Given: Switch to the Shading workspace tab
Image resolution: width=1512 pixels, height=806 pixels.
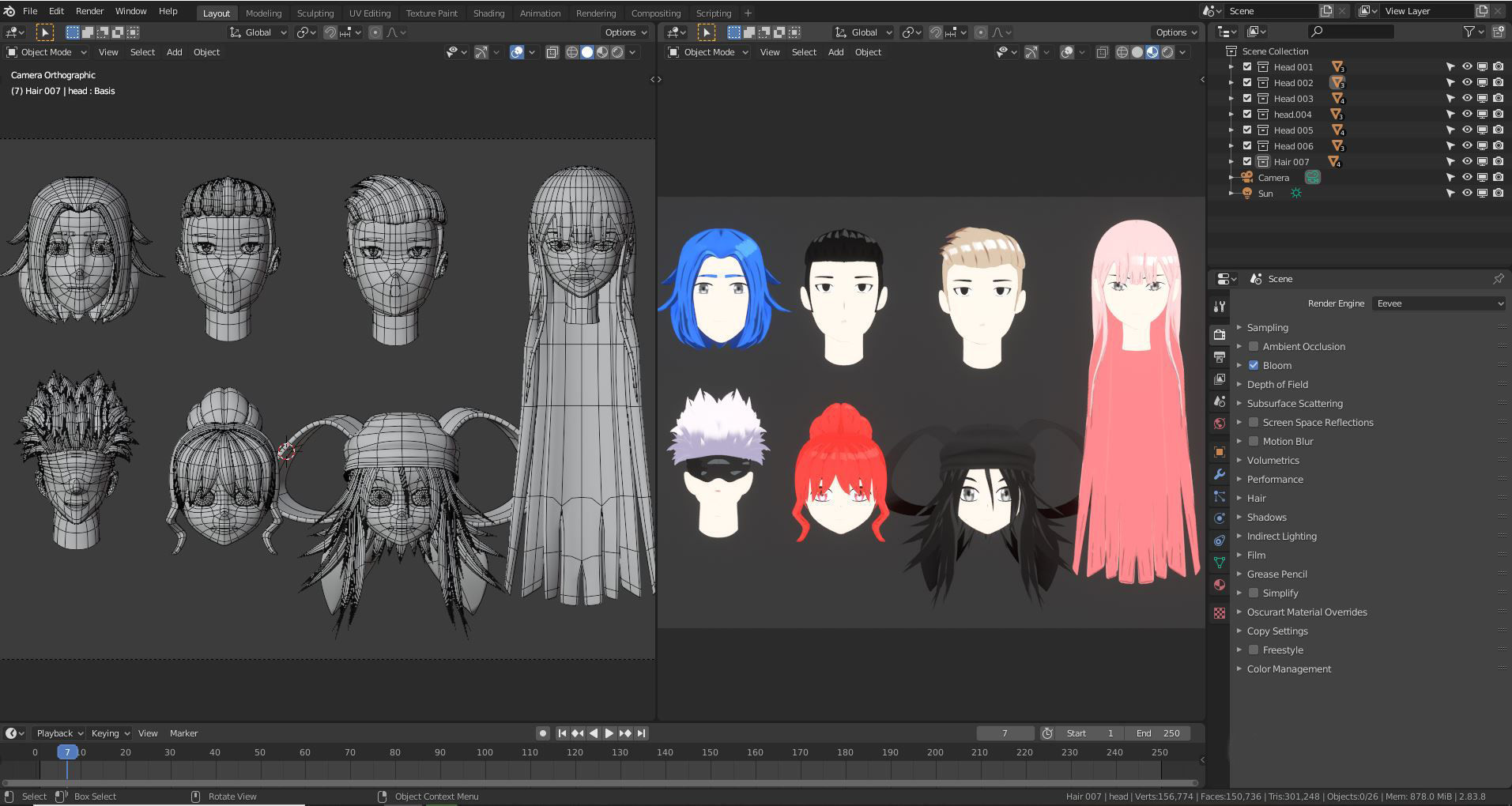Looking at the screenshot, I should [x=488, y=13].
